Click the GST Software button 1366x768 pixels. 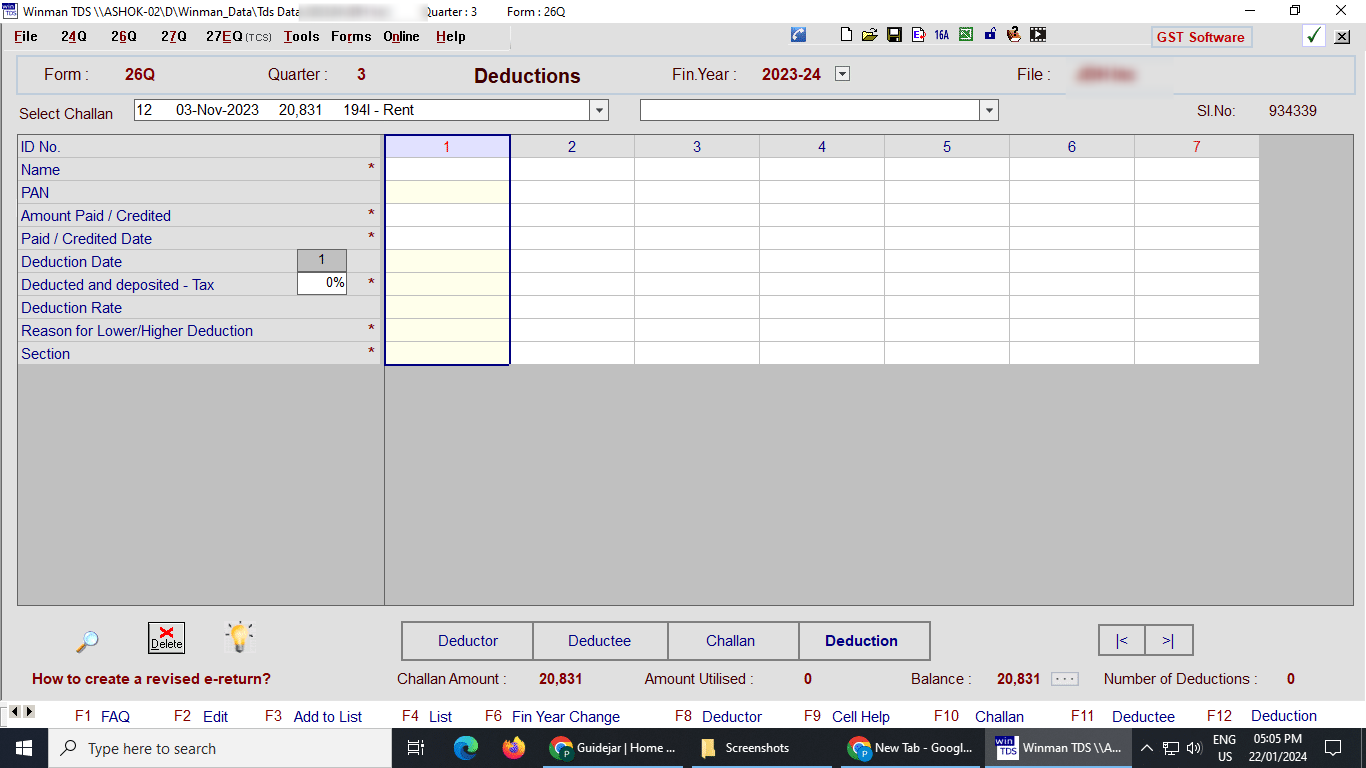click(1201, 36)
